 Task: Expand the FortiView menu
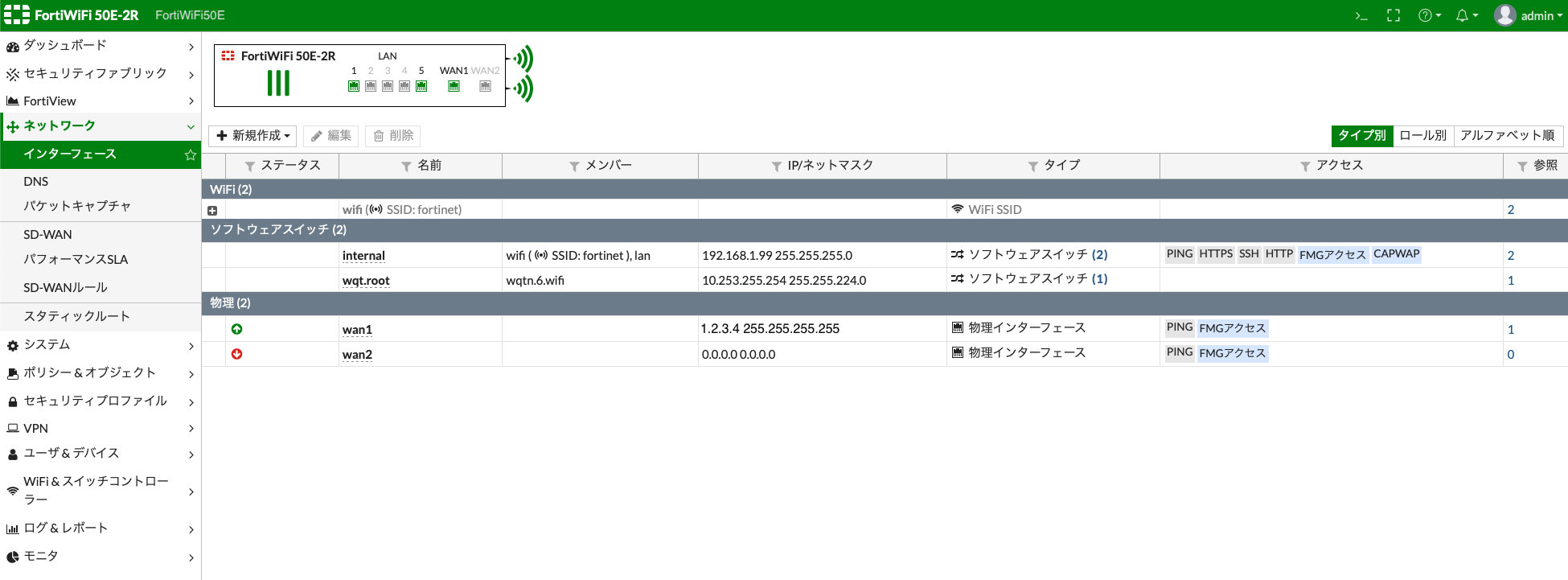(101, 101)
